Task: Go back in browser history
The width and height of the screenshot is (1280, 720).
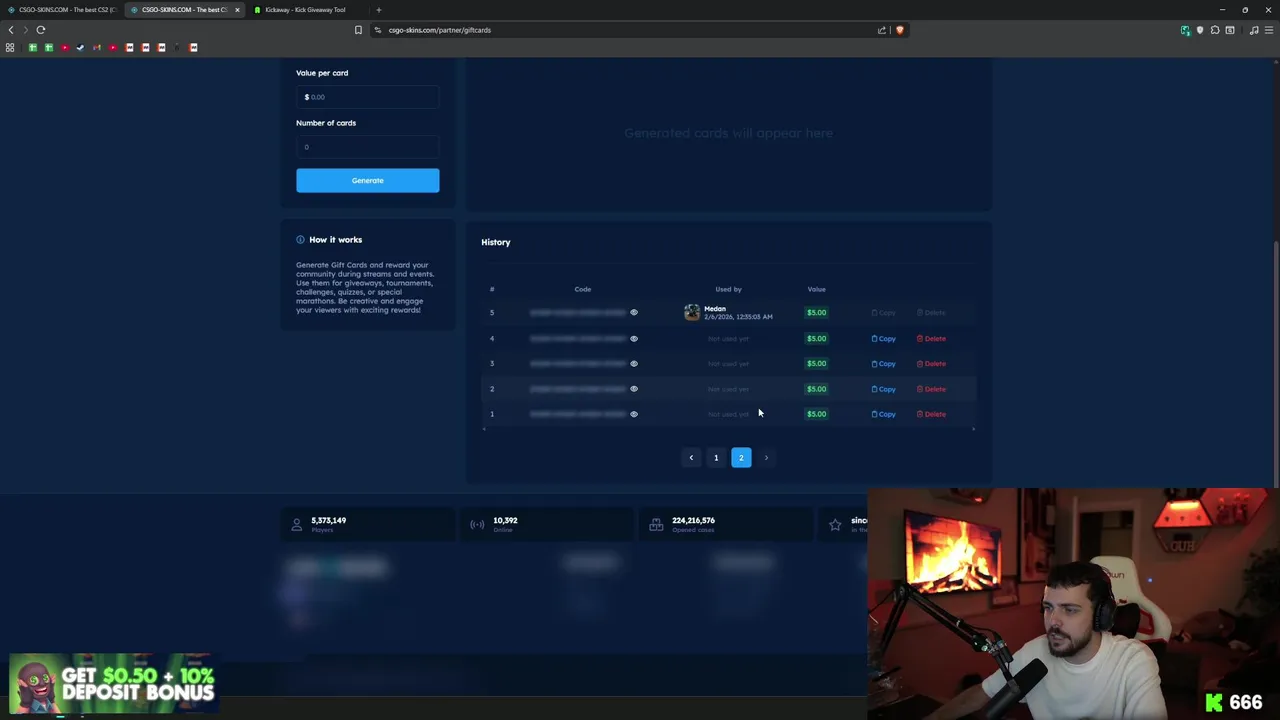Action: point(11,30)
